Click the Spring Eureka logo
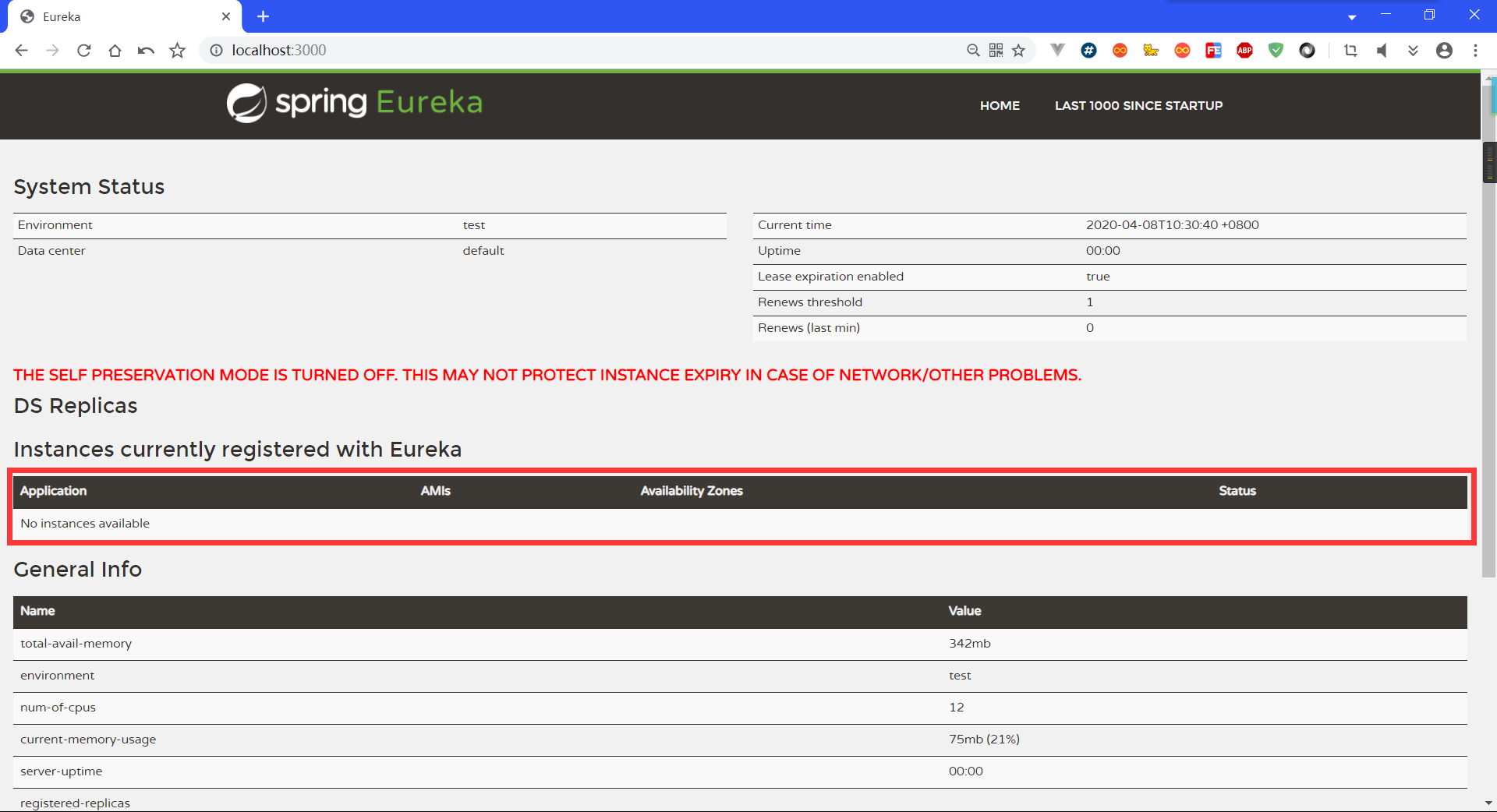The image size is (1497, 812). 355,103
